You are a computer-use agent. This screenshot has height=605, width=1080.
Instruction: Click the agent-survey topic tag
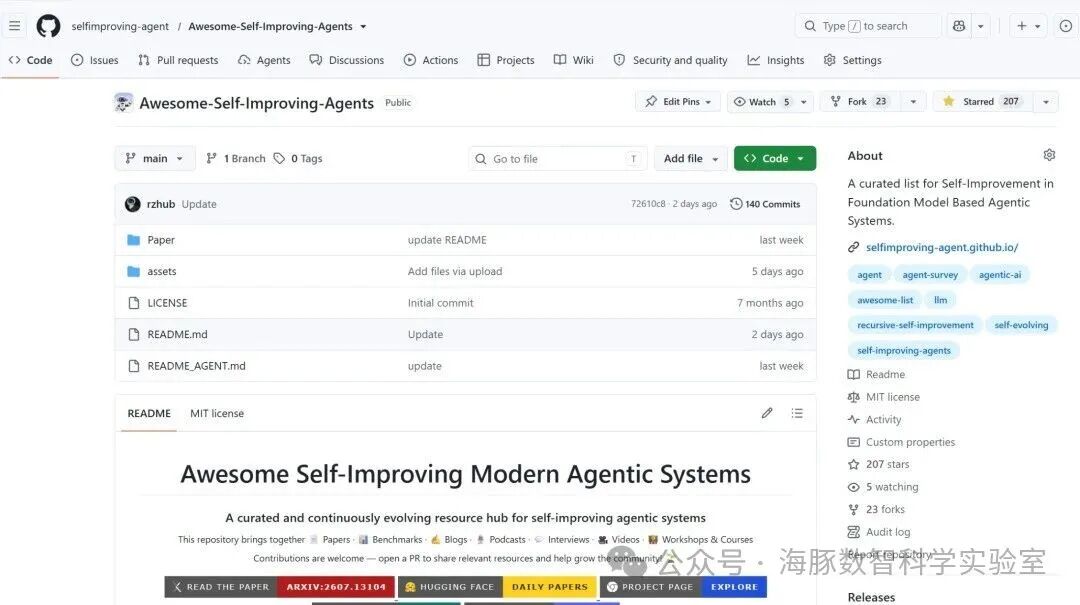pos(930,274)
